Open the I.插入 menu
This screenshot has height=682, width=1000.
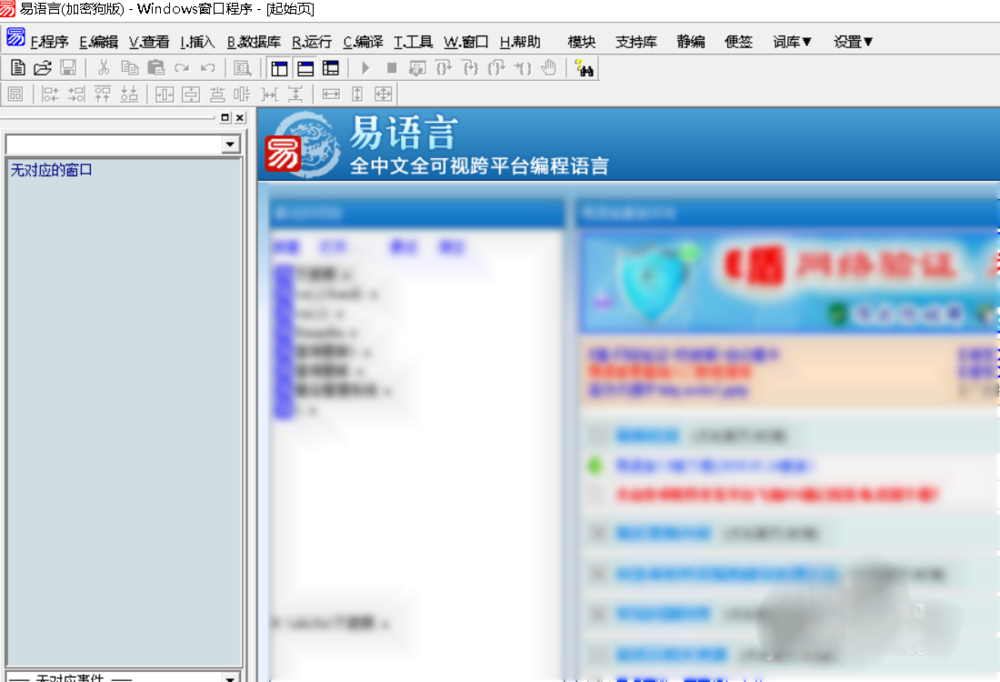pos(197,42)
